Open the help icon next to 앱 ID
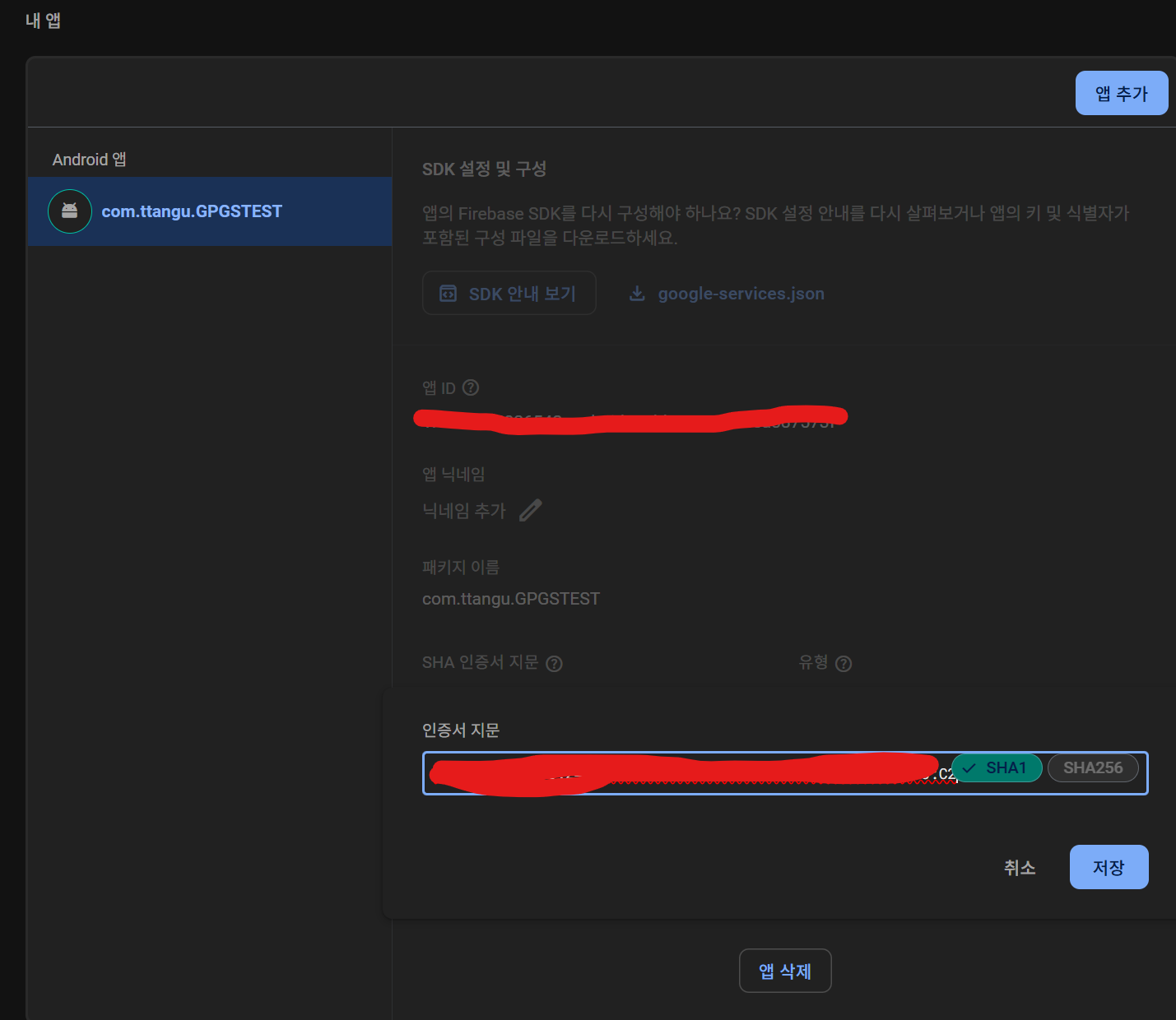1176x1020 pixels. 471,387
